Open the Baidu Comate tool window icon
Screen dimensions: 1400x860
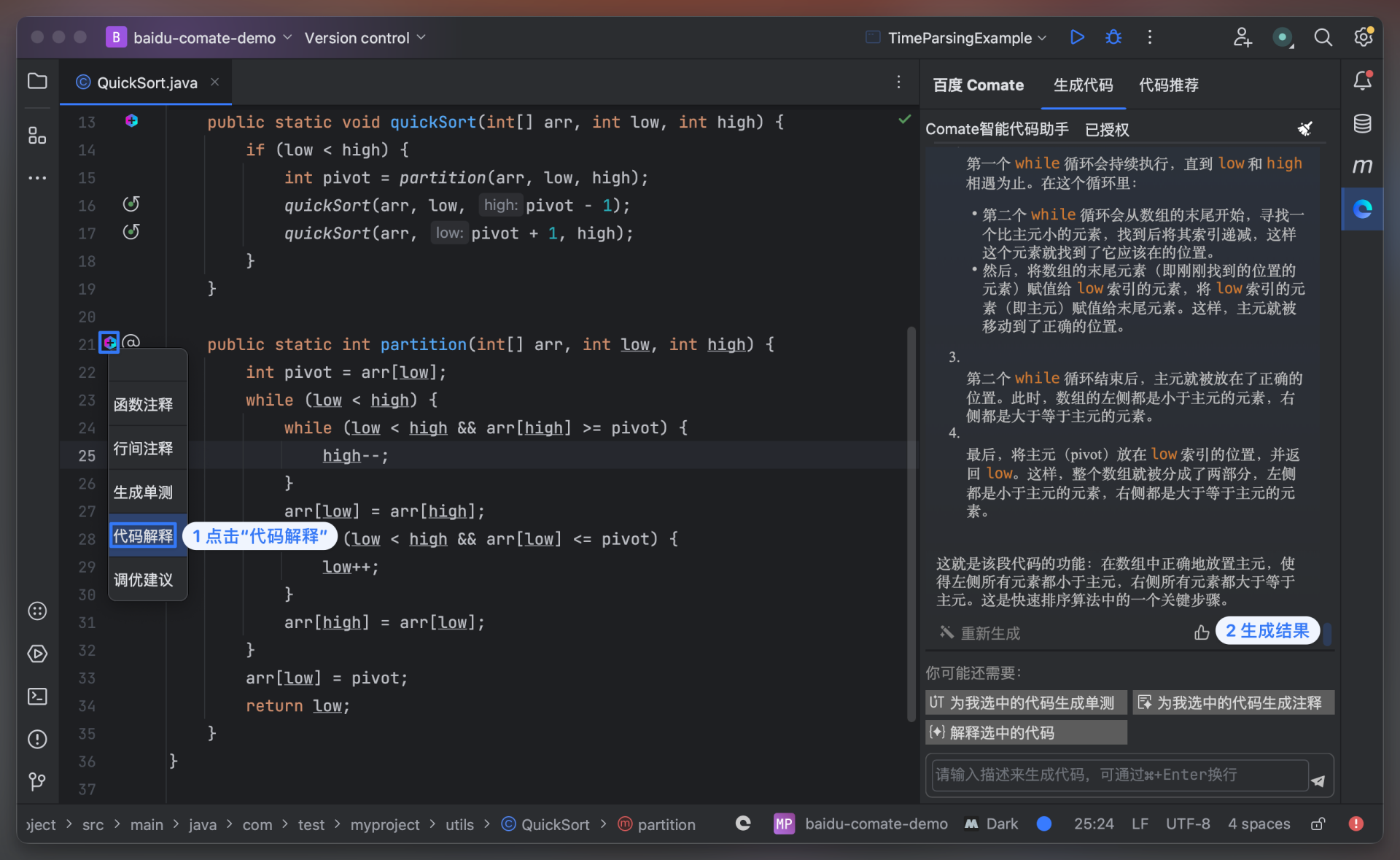coord(1362,210)
